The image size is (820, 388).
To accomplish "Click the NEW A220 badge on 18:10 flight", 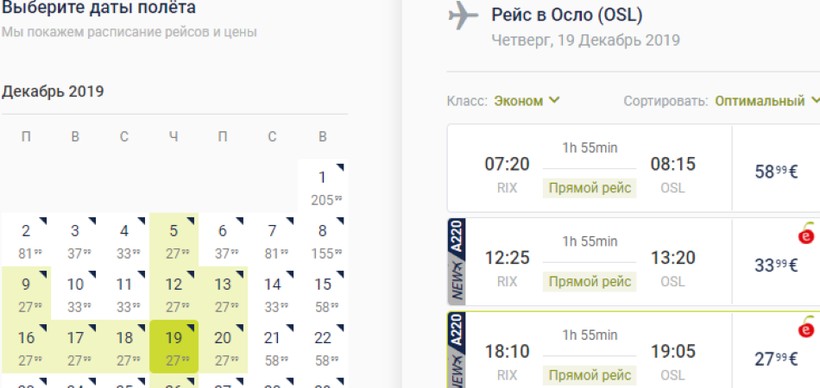I will point(457,350).
